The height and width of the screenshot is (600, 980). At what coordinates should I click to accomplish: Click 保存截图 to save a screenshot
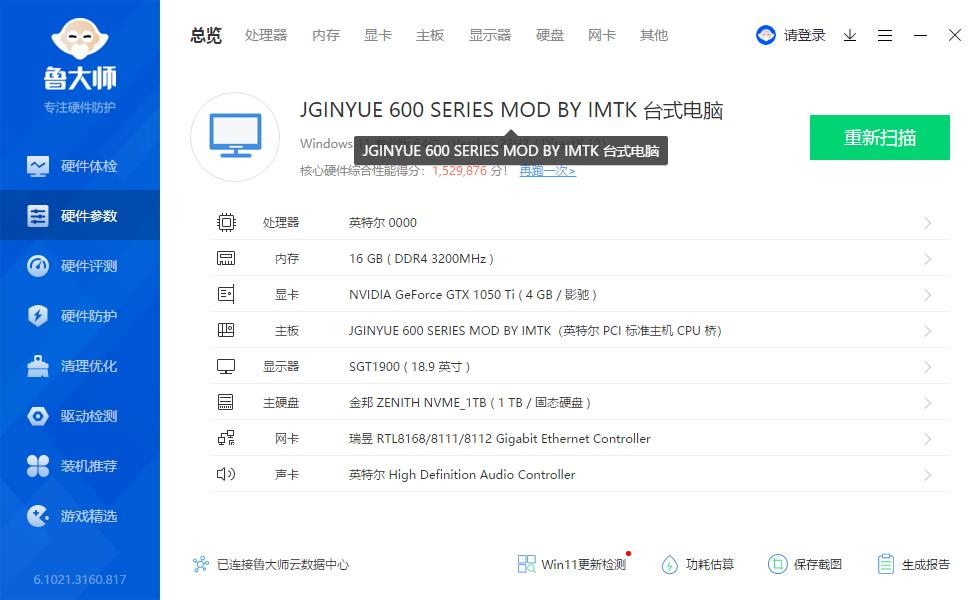click(805, 564)
